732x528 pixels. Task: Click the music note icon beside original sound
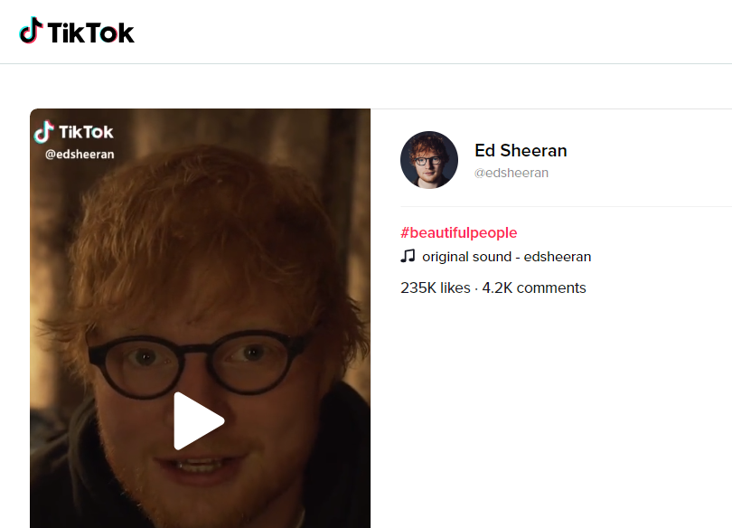coord(408,256)
